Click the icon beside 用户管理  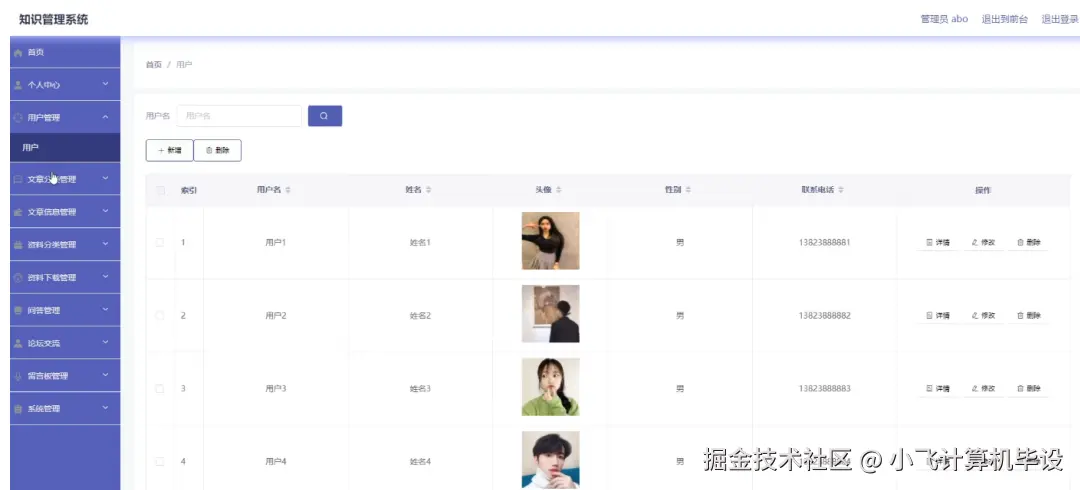tap(19, 118)
